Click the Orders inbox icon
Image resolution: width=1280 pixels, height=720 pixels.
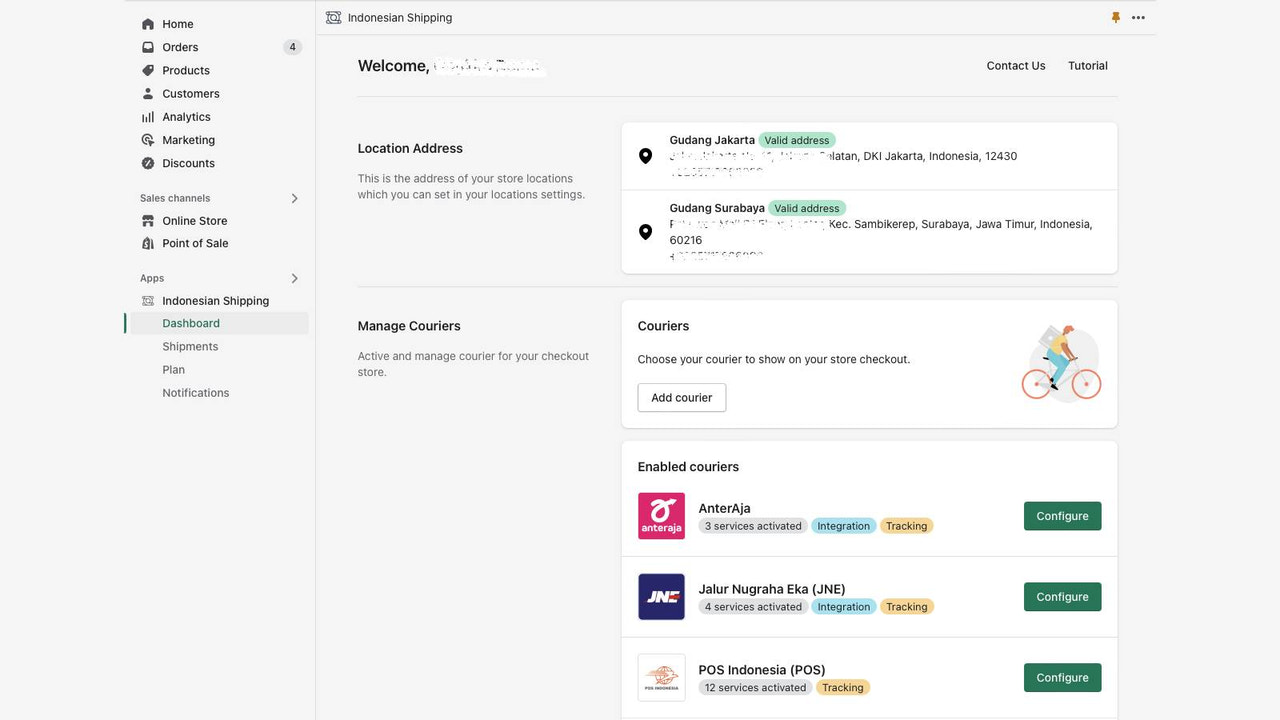click(x=148, y=47)
